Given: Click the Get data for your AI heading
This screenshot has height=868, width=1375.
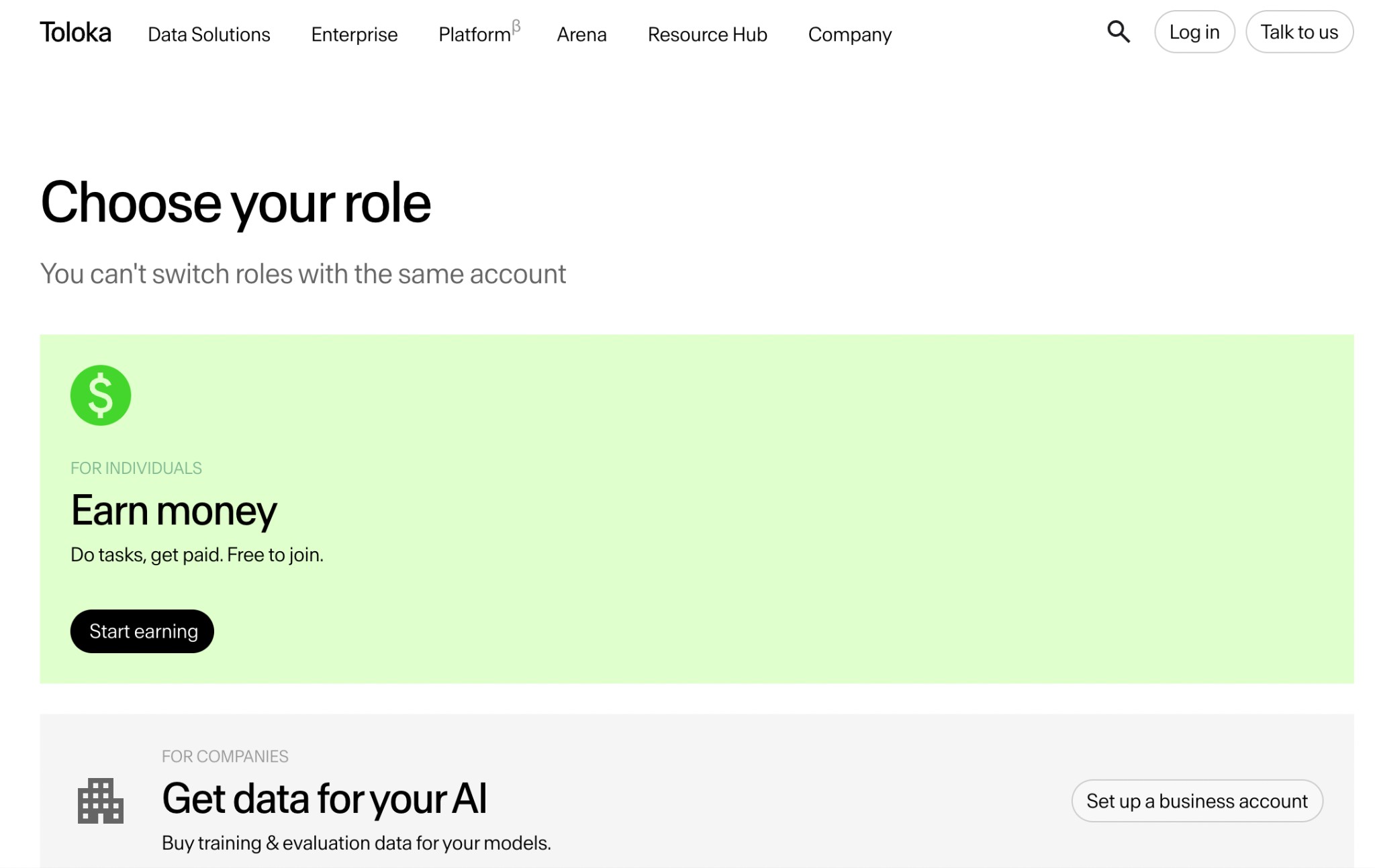Looking at the screenshot, I should click(x=324, y=799).
